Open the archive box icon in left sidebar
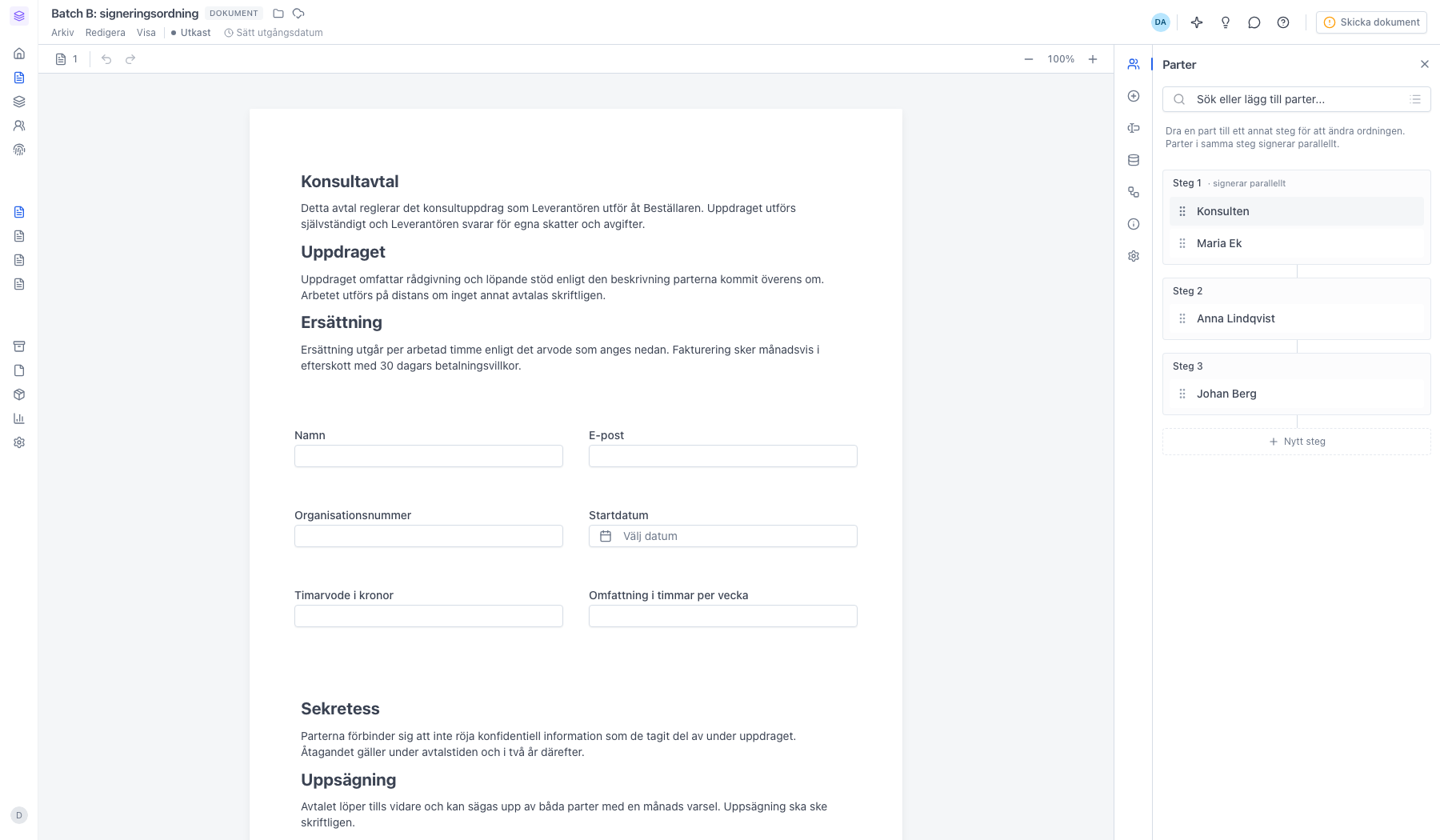1440x840 pixels. click(19, 346)
